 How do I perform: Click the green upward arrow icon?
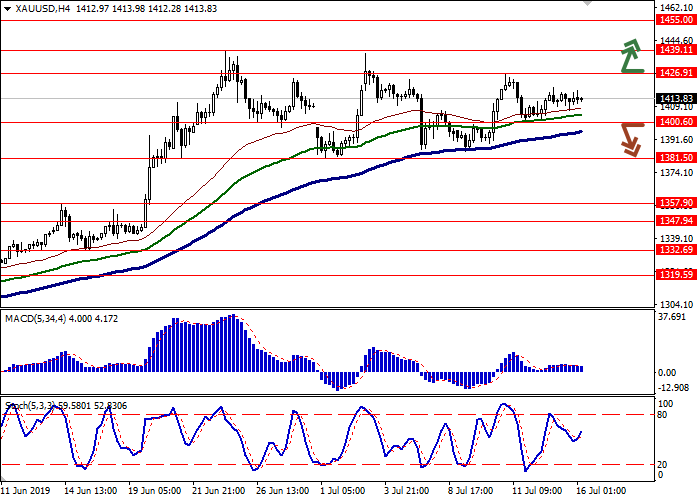click(x=631, y=56)
